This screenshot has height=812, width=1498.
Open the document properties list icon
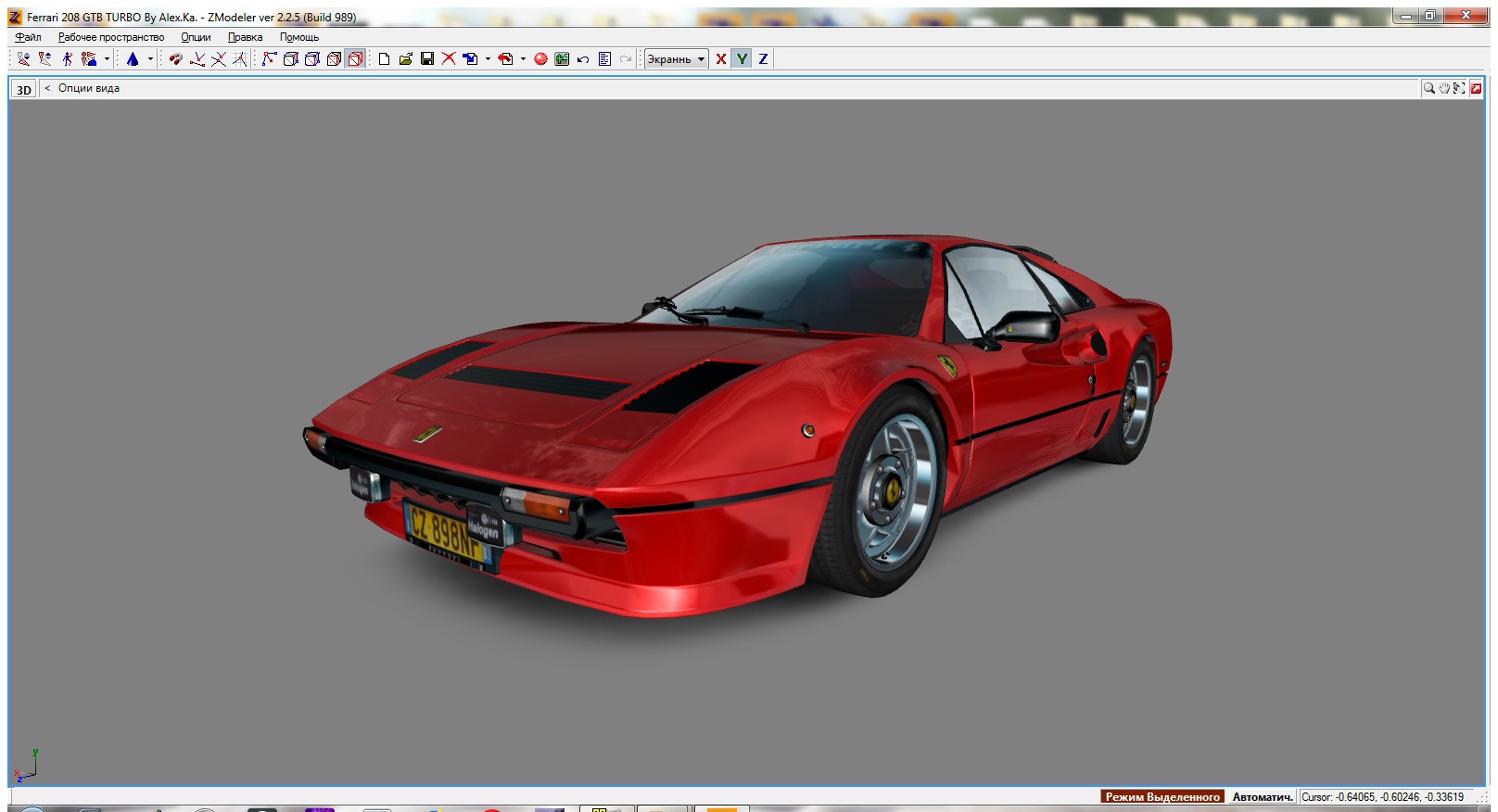(x=604, y=58)
